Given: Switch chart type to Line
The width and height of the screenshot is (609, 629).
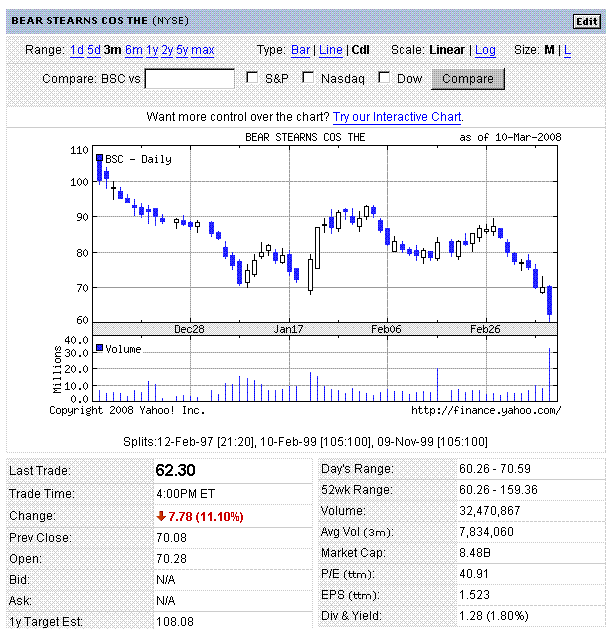Looking at the screenshot, I should (x=330, y=50).
